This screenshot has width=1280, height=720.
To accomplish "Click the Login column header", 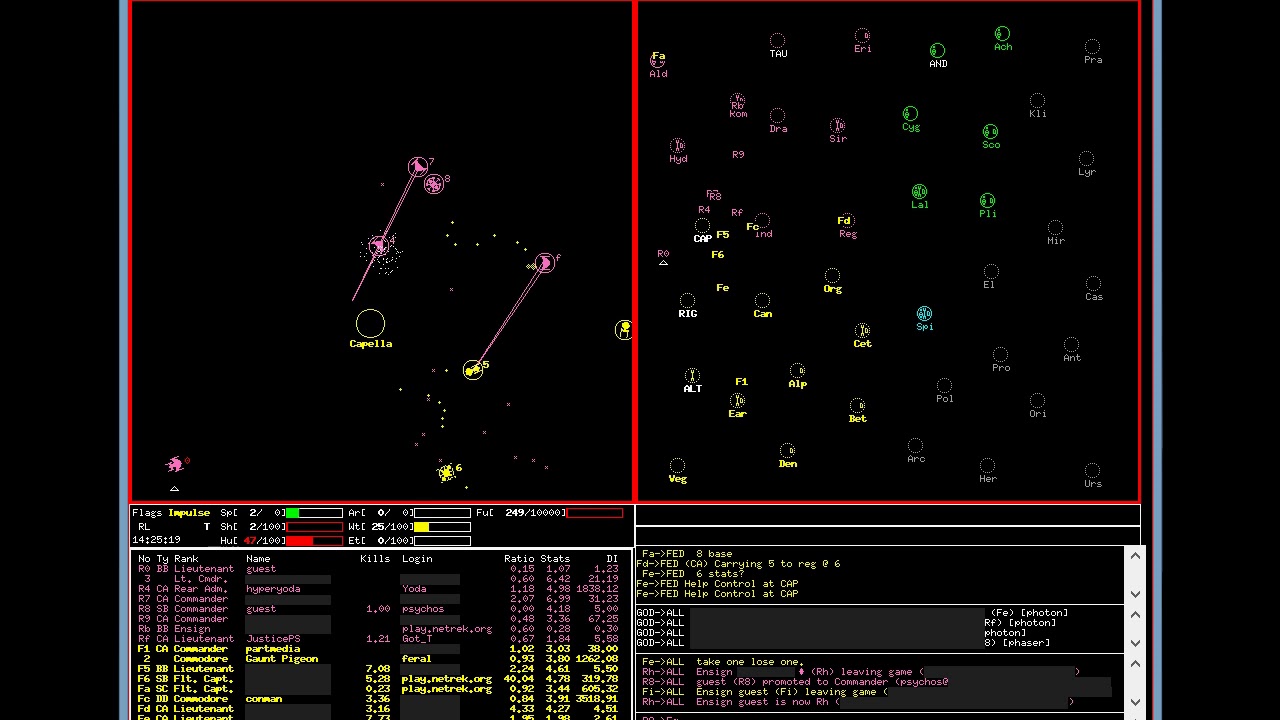I will pyautogui.click(x=417, y=559).
